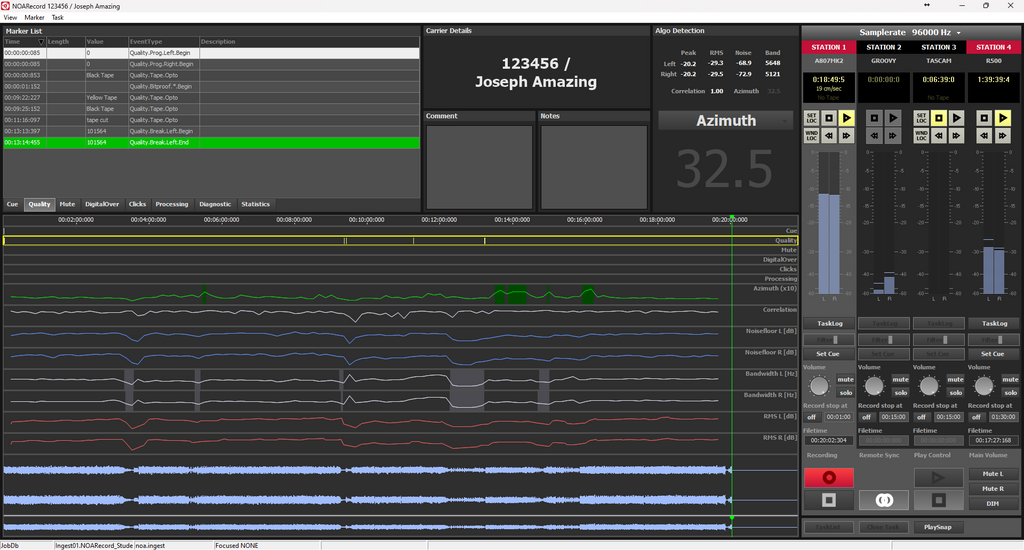The width and height of the screenshot is (1024, 550).
Task: Mute Station 1 volume
Action: (x=845, y=380)
